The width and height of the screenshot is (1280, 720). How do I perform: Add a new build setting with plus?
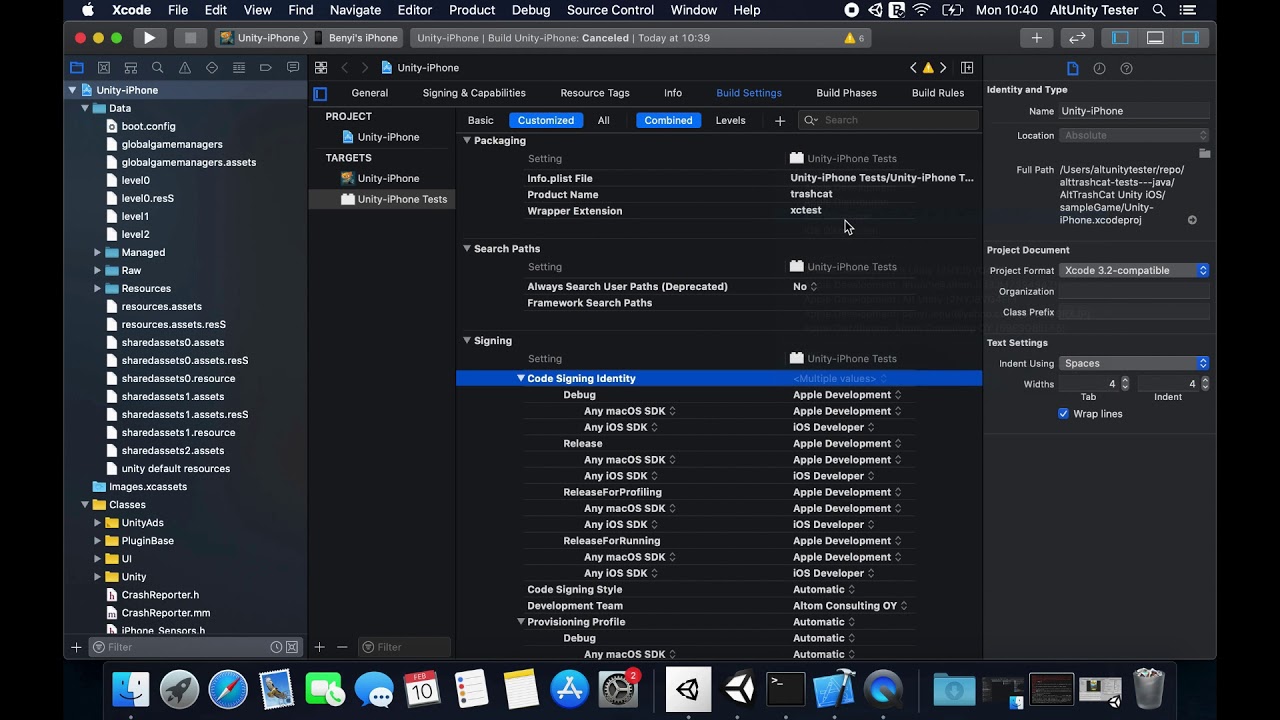780,121
